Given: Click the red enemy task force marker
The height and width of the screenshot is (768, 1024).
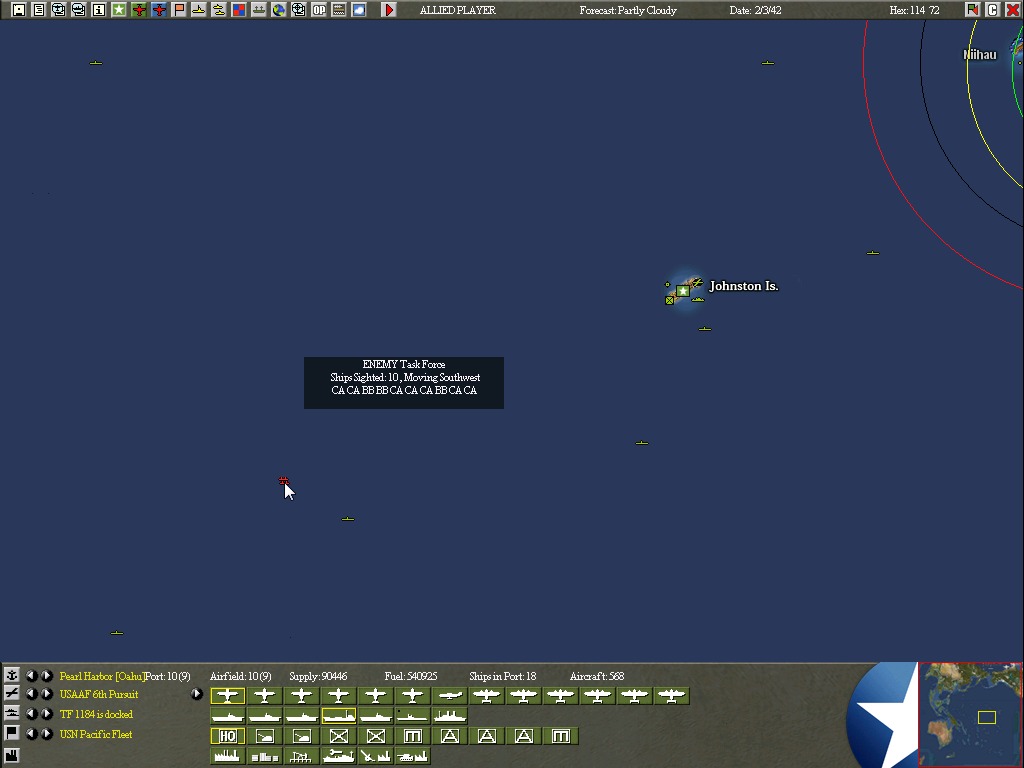Looking at the screenshot, I should pos(283,481).
